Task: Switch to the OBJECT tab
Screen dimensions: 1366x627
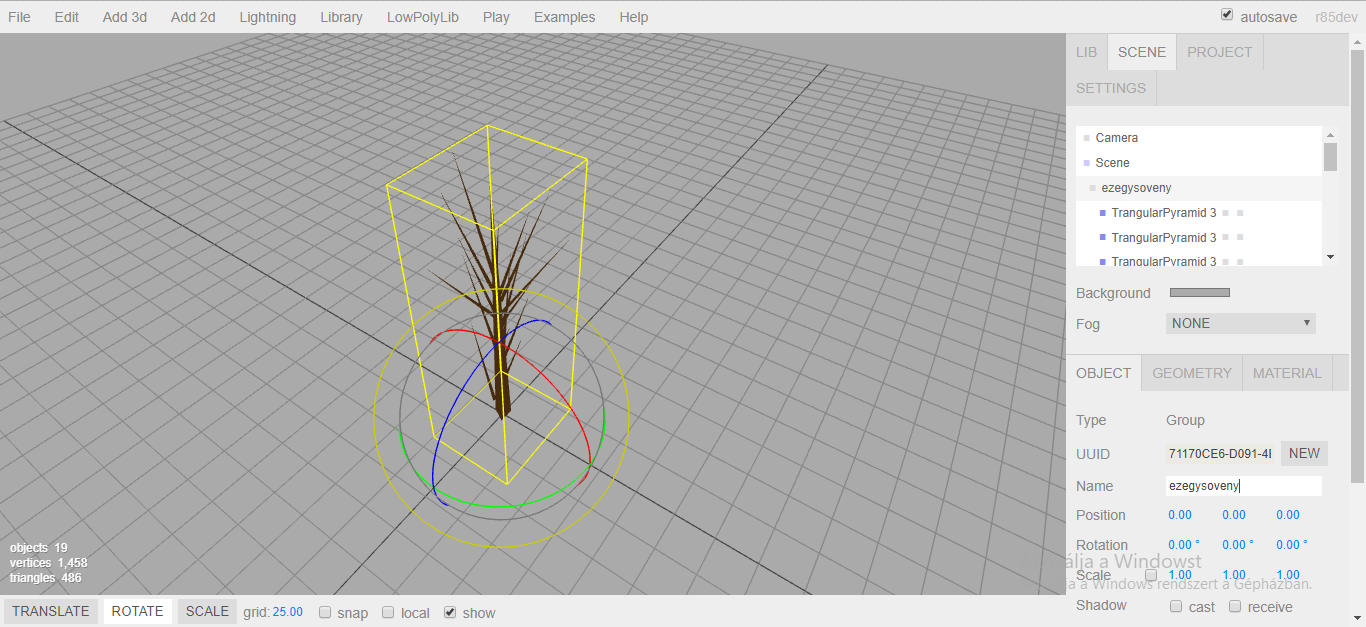Action: [1104, 373]
